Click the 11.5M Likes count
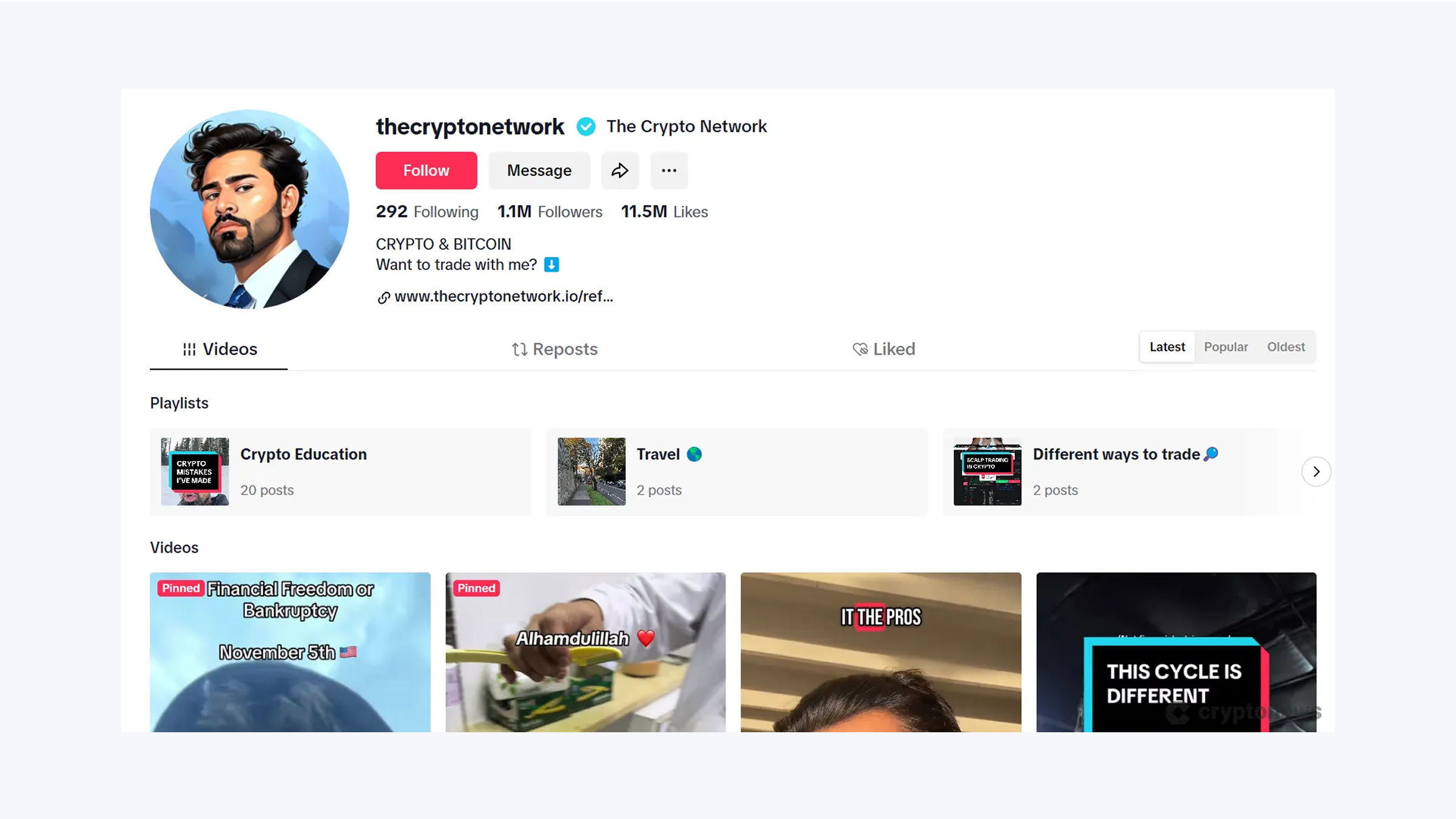The image size is (1456, 819). tap(664, 212)
